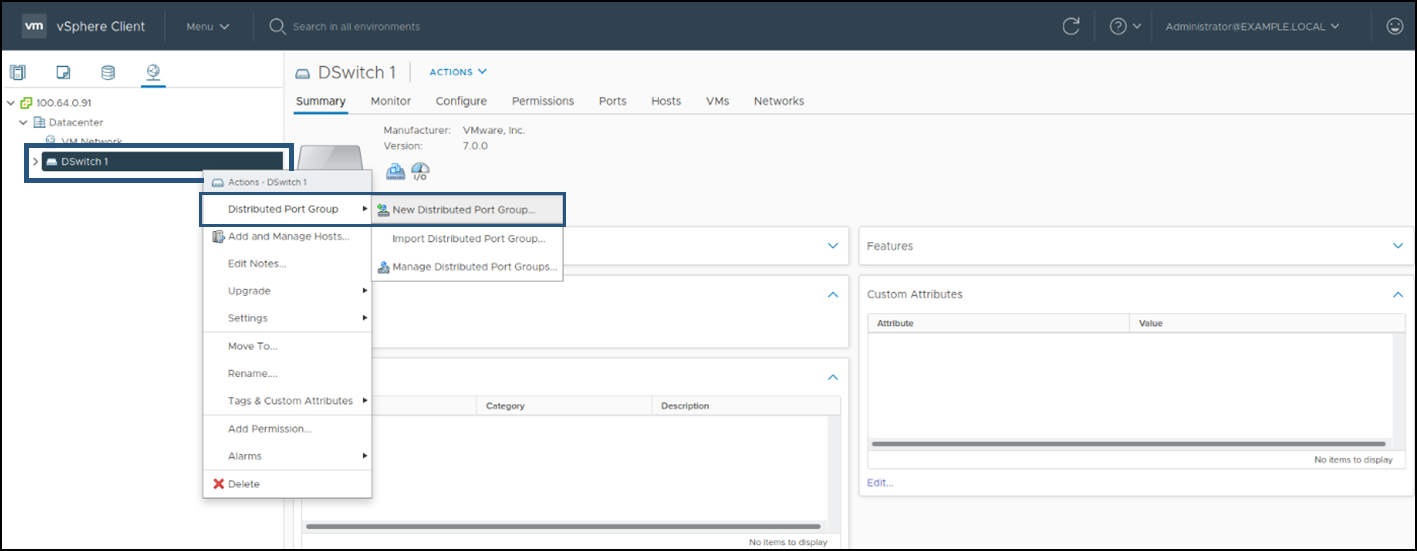Viewport: 1417px width, 551px height.
Task: Open the Distributed Port Group submenu
Action: (287, 209)
